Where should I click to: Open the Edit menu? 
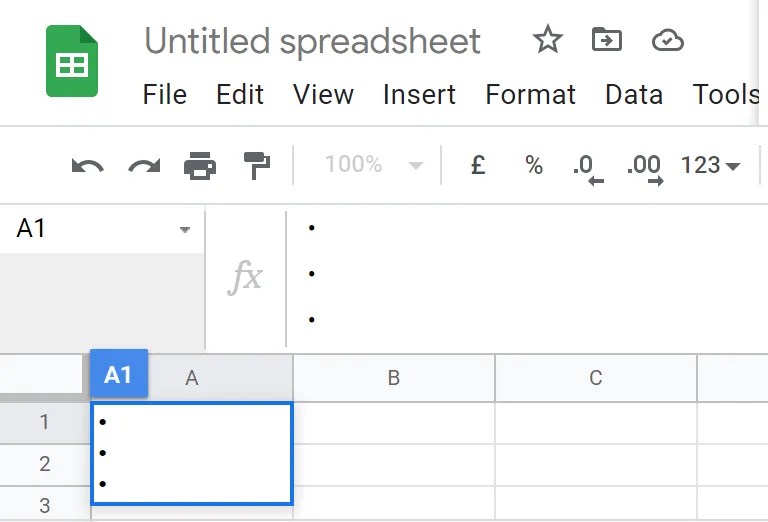tap(240, 95)
